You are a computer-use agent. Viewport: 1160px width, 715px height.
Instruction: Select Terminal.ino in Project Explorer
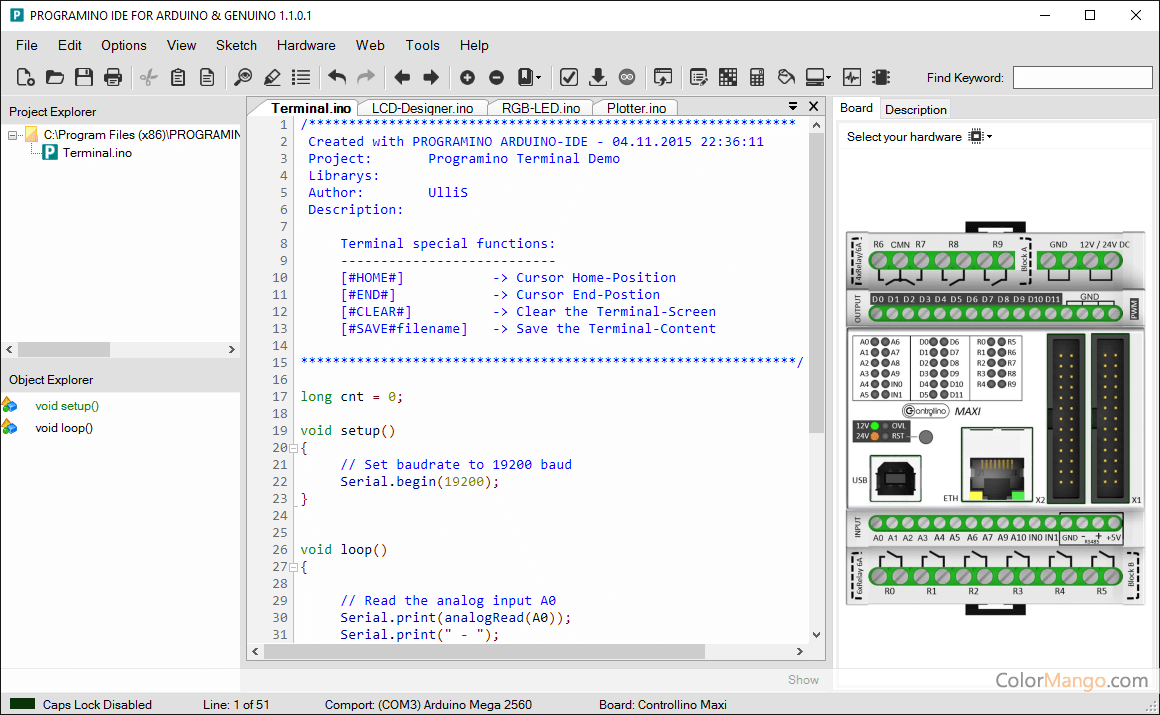[x=97, y=152]
